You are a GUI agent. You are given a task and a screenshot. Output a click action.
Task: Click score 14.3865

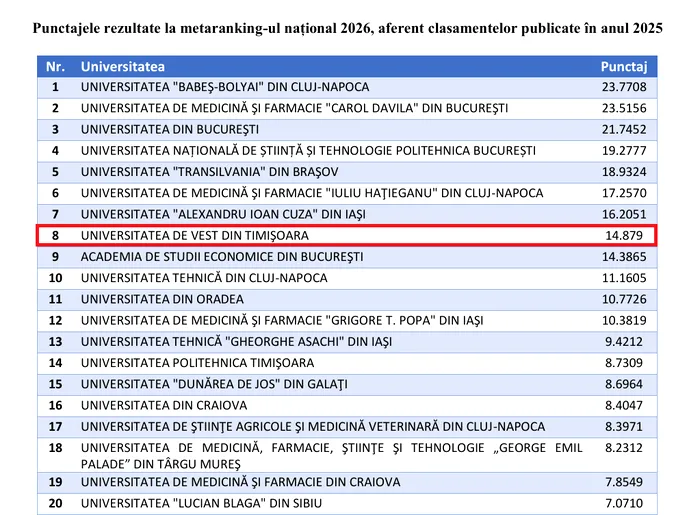(624, 257)
